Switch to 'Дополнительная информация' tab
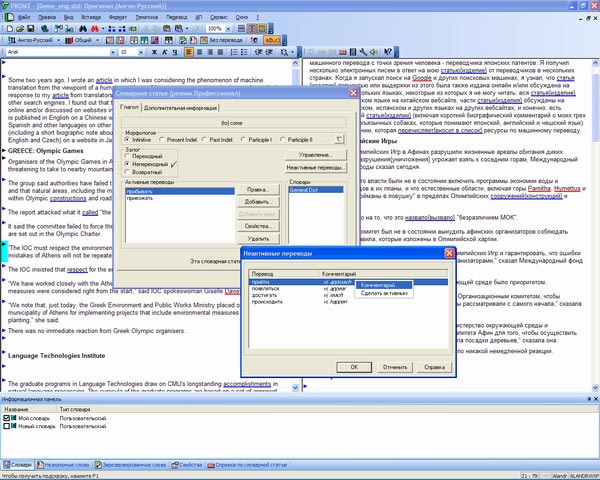Image resolution: width=600 pixels, height=480 pixels. click(x=180, y=108)
